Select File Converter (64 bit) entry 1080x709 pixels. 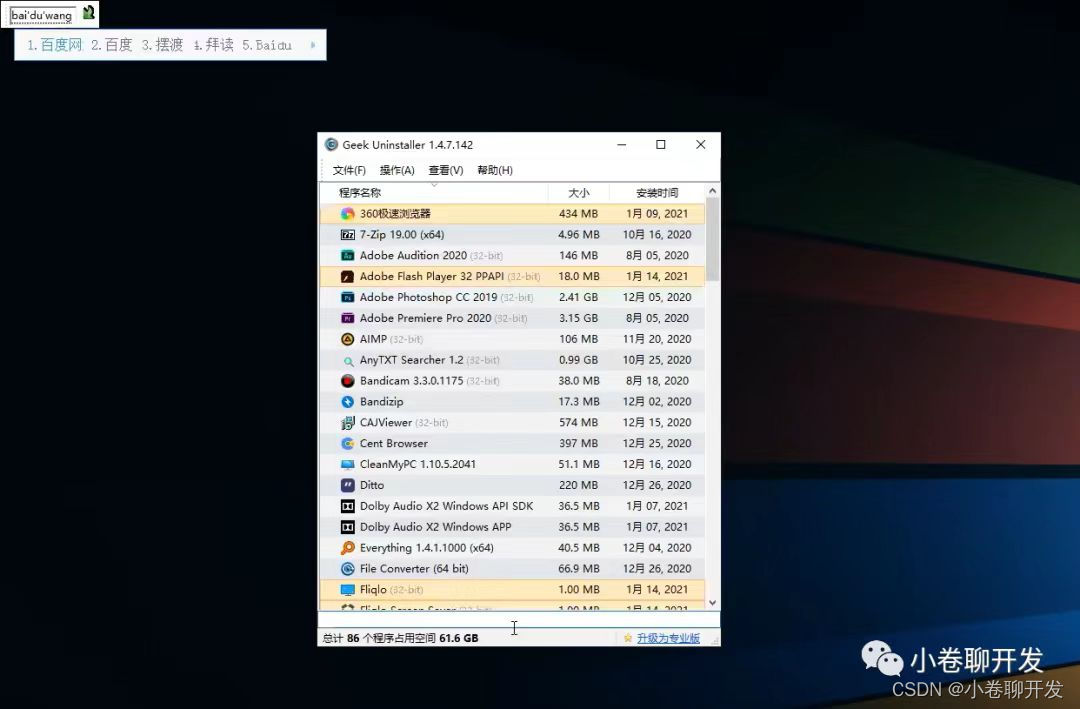414,569
